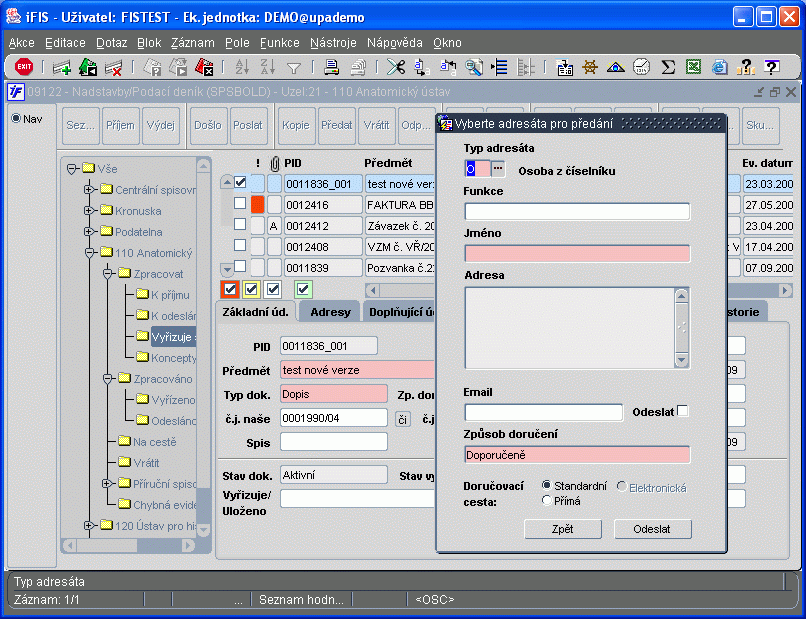Select the Přímá delivery route radio button
This screenshot has height=619, width=806.
point(546,501)
